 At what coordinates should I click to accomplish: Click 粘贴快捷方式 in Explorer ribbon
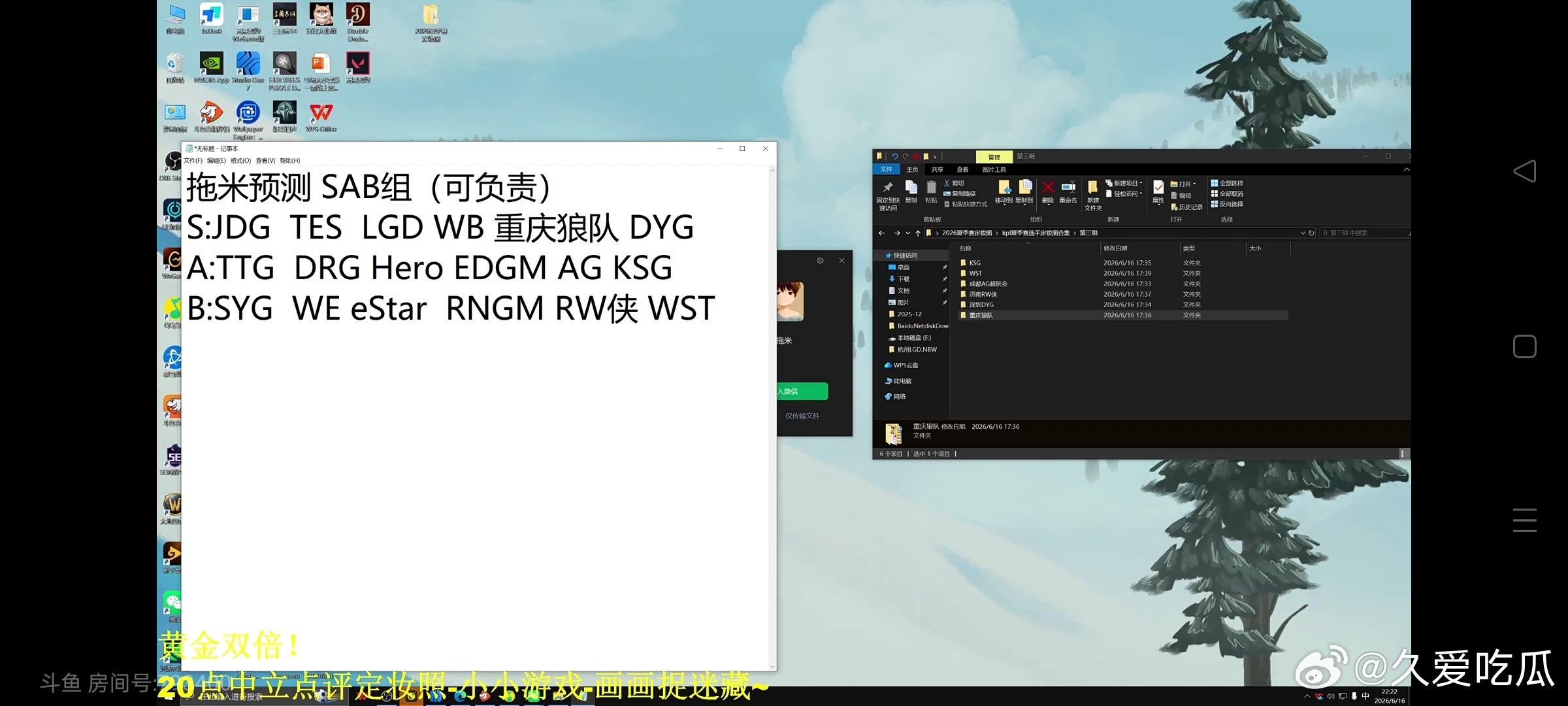[x=966, y=204]
